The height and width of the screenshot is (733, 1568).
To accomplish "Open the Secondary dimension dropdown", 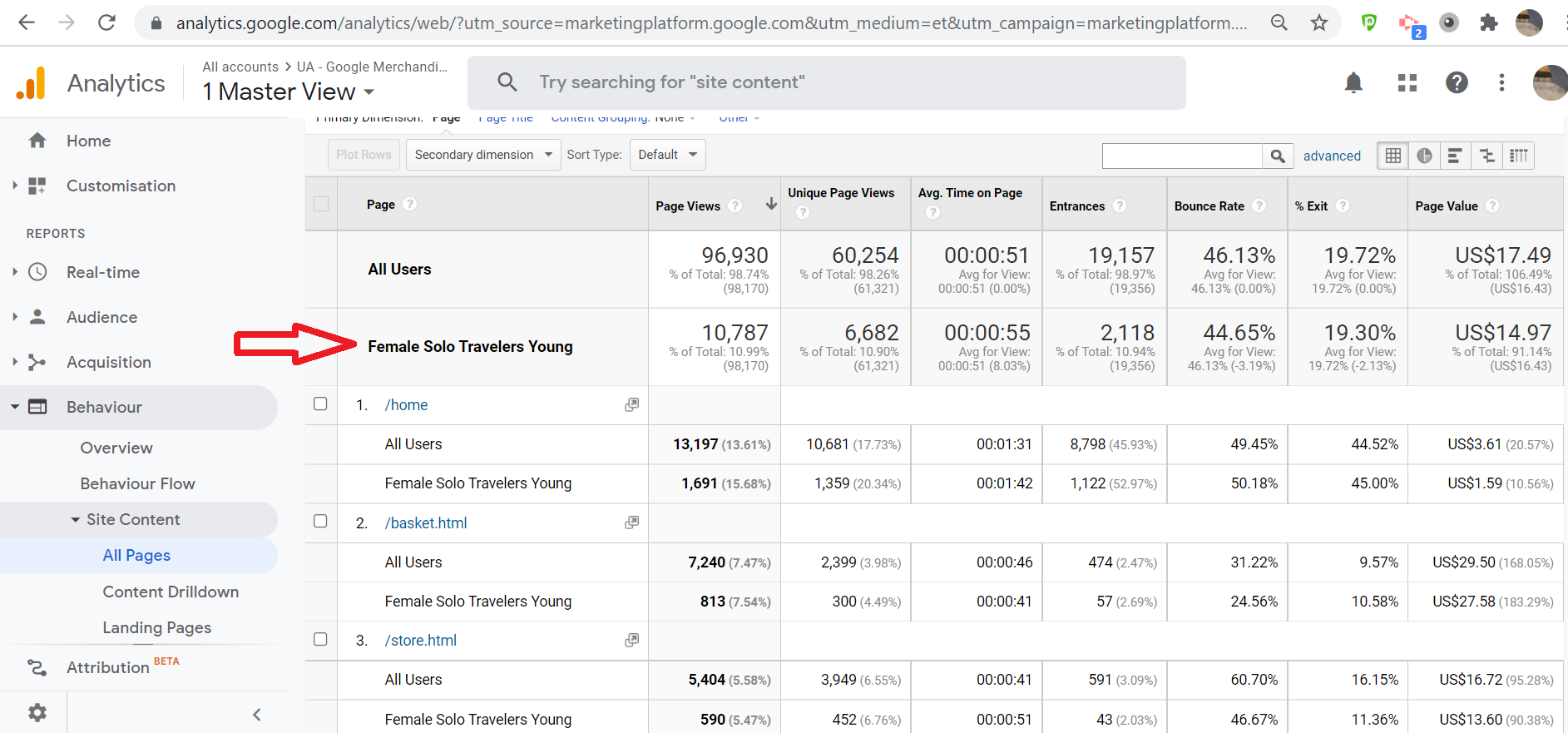I will pos(482,155).
